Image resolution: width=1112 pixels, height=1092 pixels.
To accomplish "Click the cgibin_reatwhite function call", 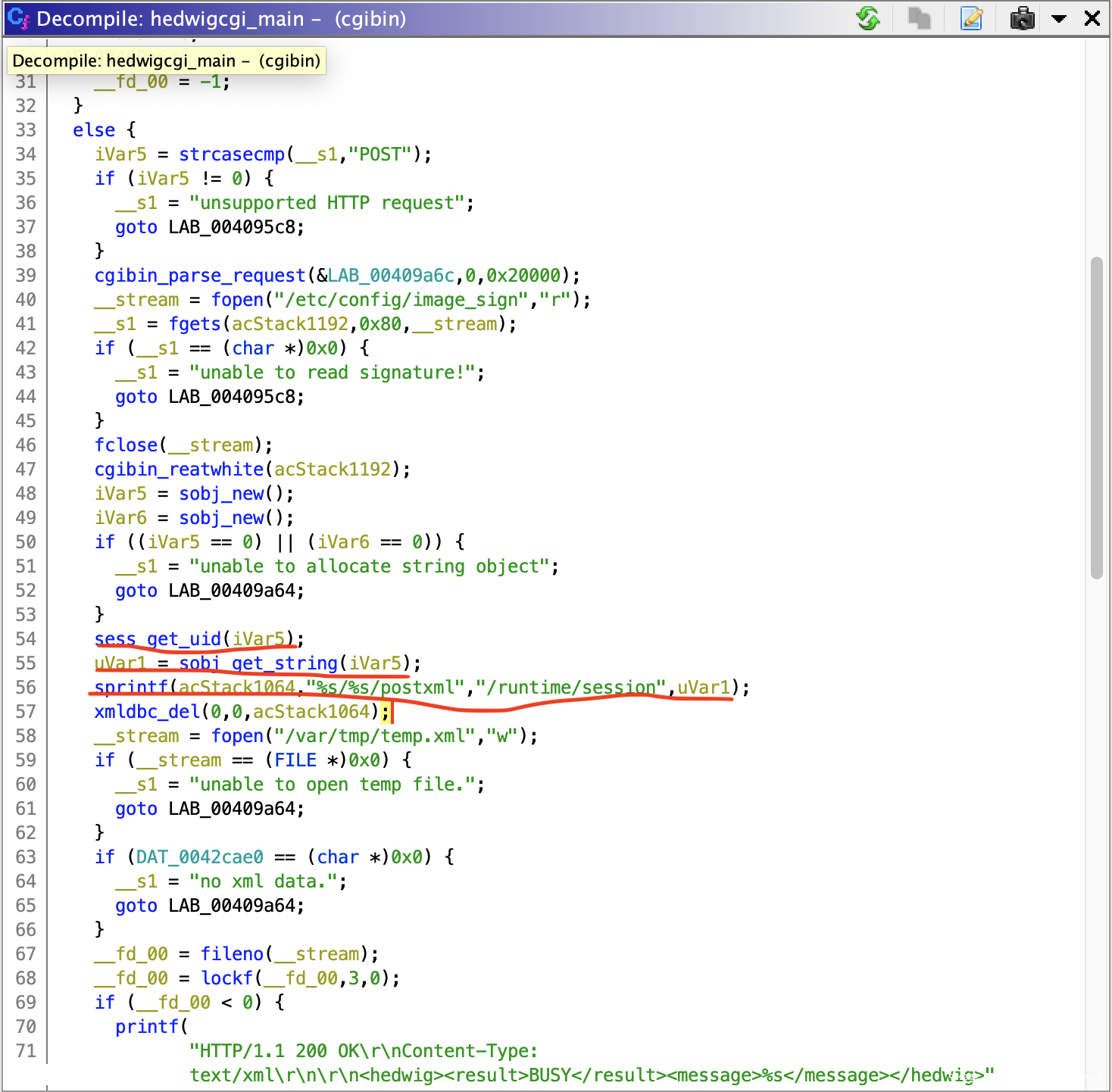I will (x=179, y=470).
